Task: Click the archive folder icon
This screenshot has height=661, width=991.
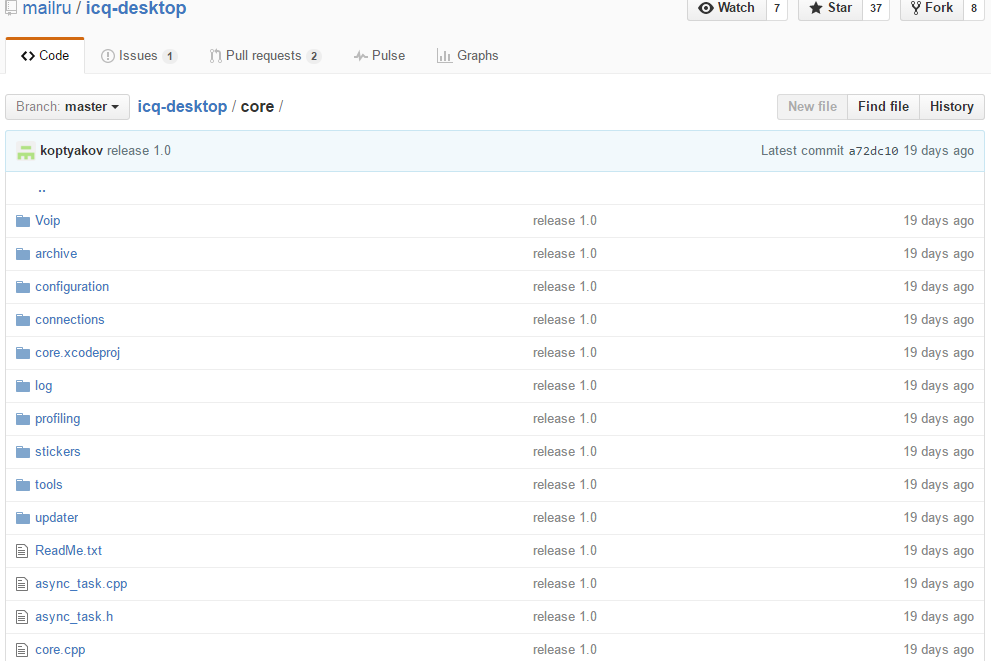Action: [23, 253]
